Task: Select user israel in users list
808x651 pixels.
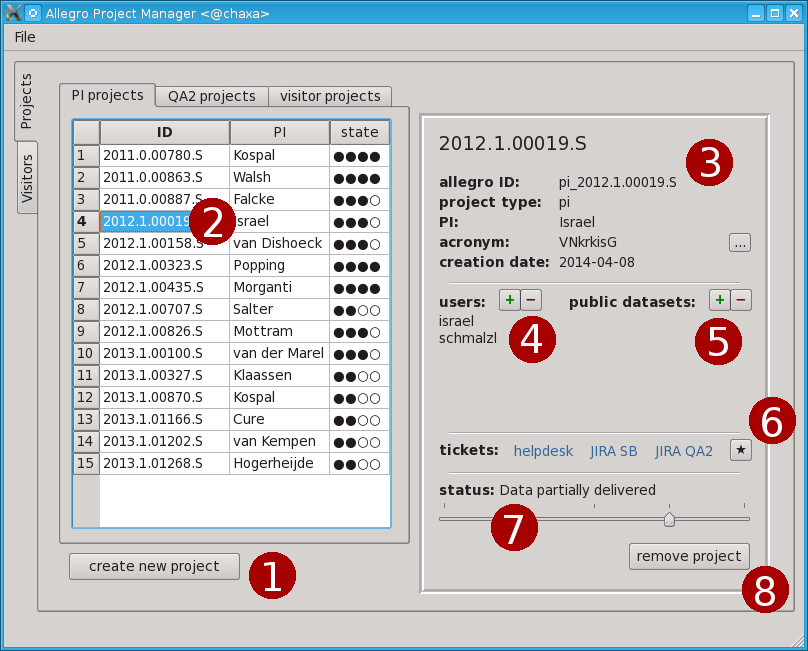Action: [456, 321]
